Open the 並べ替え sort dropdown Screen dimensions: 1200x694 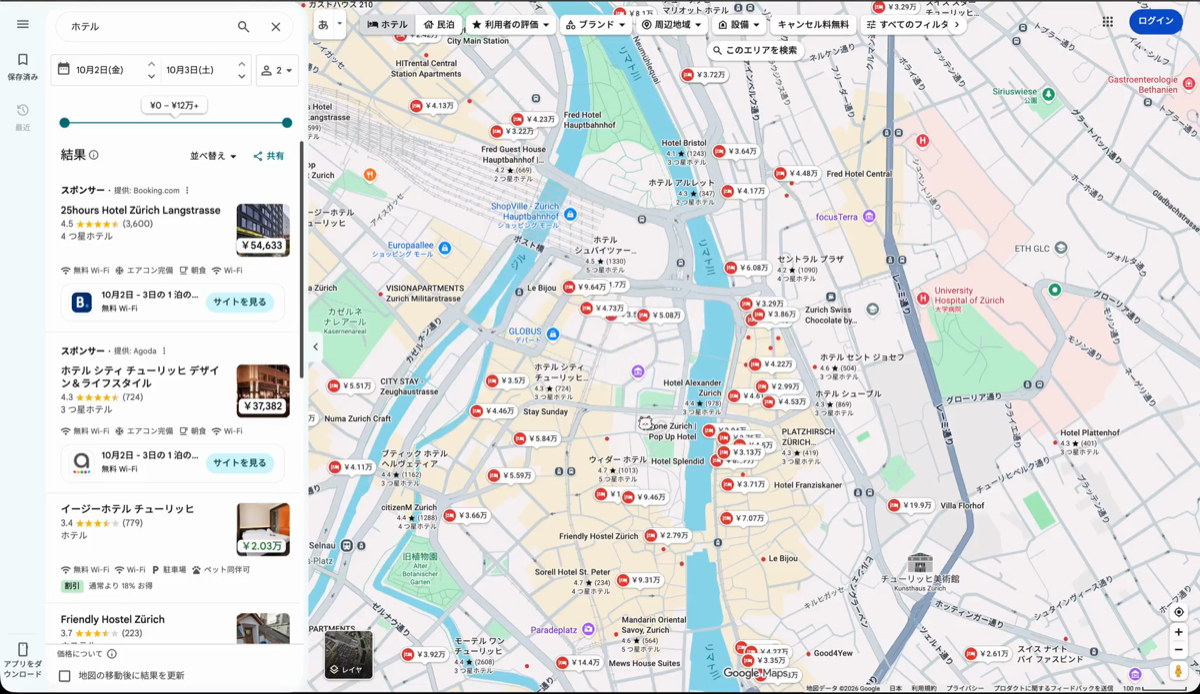tap(214, 156)
